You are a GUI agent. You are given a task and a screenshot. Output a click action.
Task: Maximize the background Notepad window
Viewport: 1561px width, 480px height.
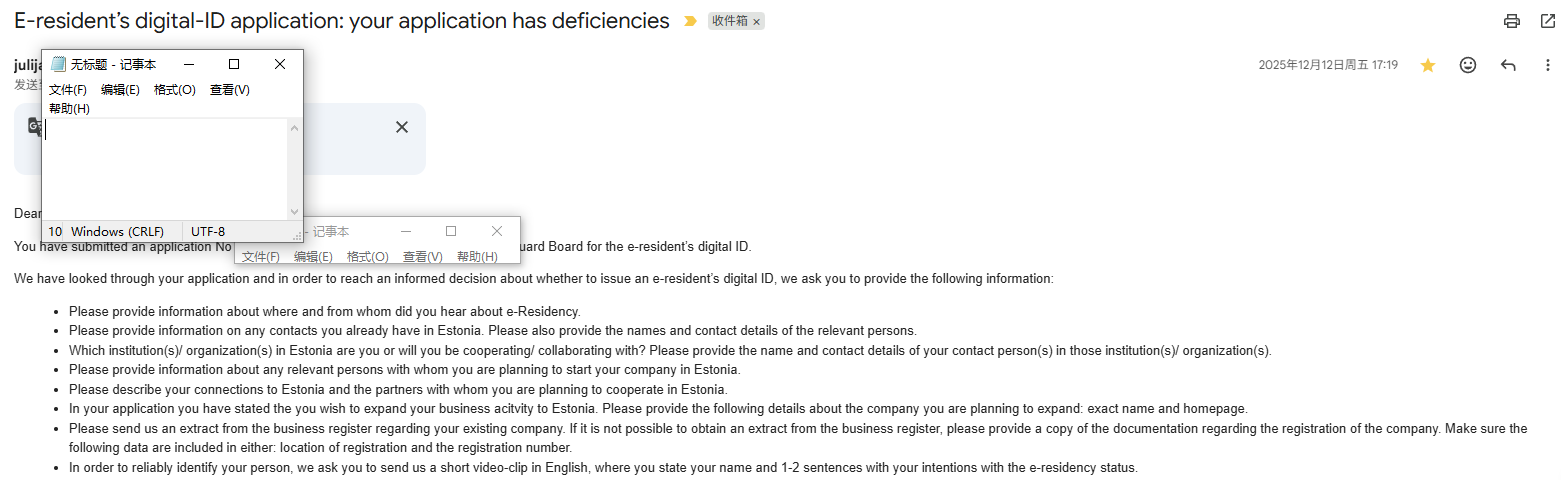[451, 231]
